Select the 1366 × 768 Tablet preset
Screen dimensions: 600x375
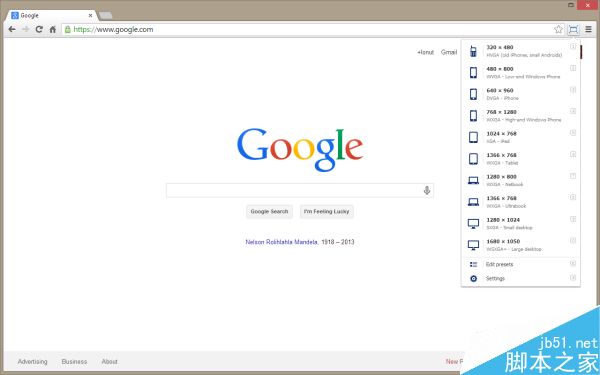(520, 159)
